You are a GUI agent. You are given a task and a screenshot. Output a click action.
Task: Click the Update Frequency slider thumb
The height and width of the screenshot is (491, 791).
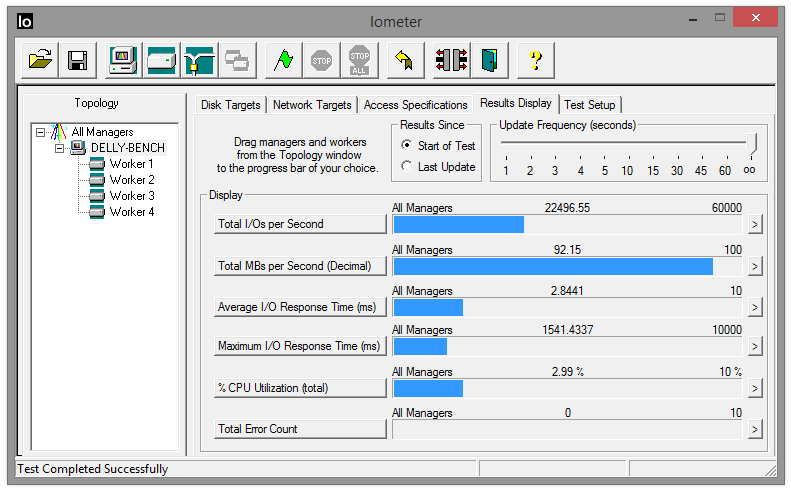752,143
